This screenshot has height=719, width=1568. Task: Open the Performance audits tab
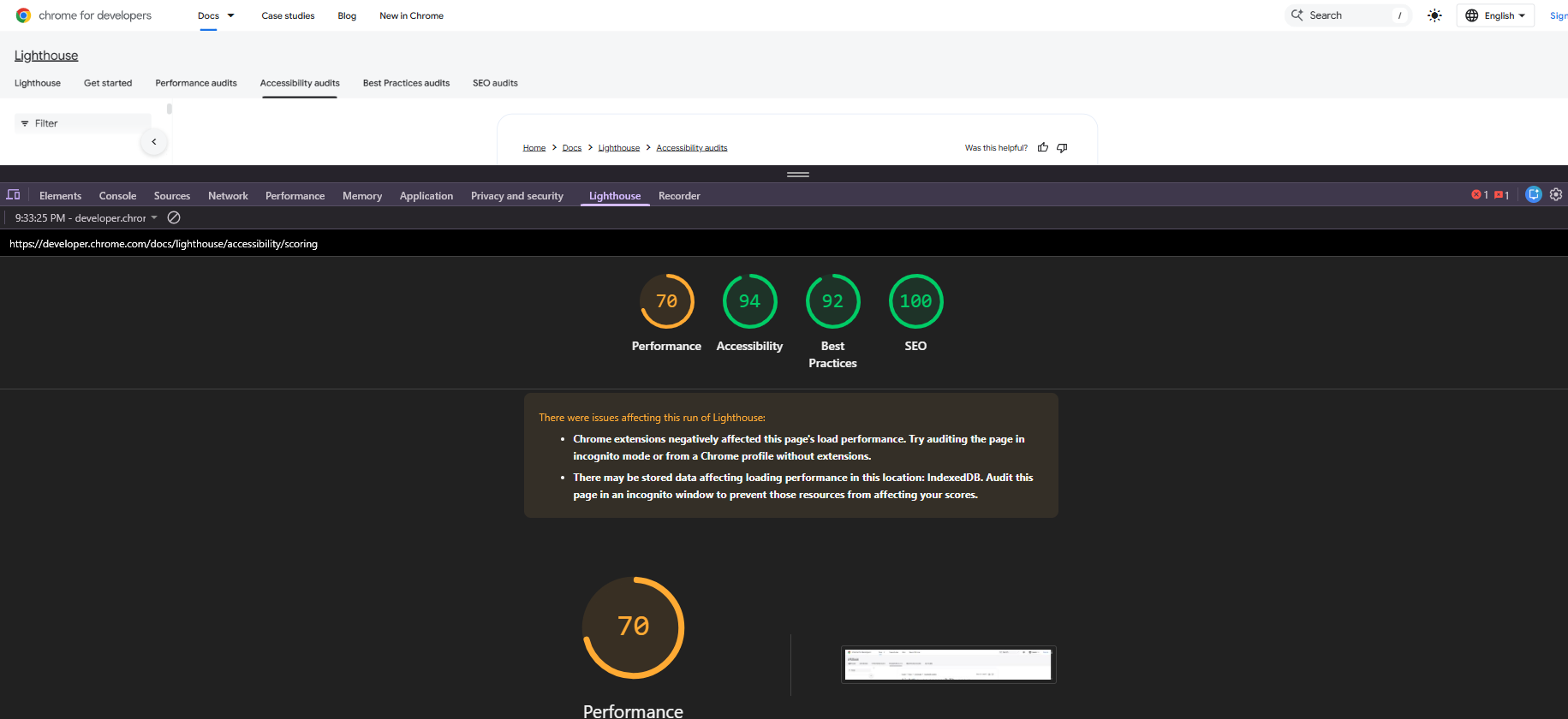click(196, 83)
